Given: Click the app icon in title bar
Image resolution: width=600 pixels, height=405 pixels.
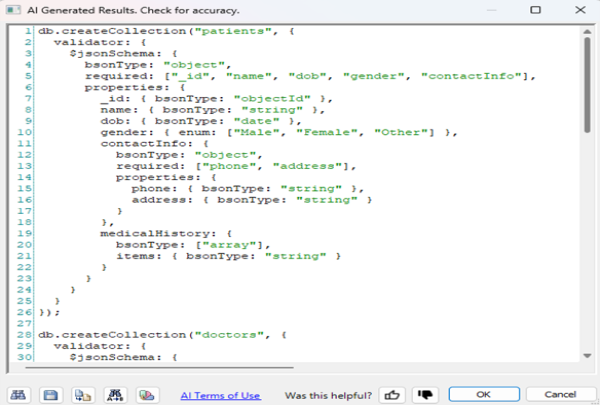Looking at the screenshot, I should click(15, 9).
